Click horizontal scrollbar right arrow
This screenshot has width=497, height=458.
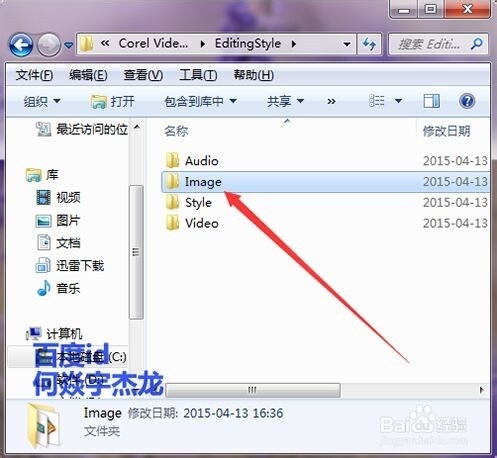point(481,390)
